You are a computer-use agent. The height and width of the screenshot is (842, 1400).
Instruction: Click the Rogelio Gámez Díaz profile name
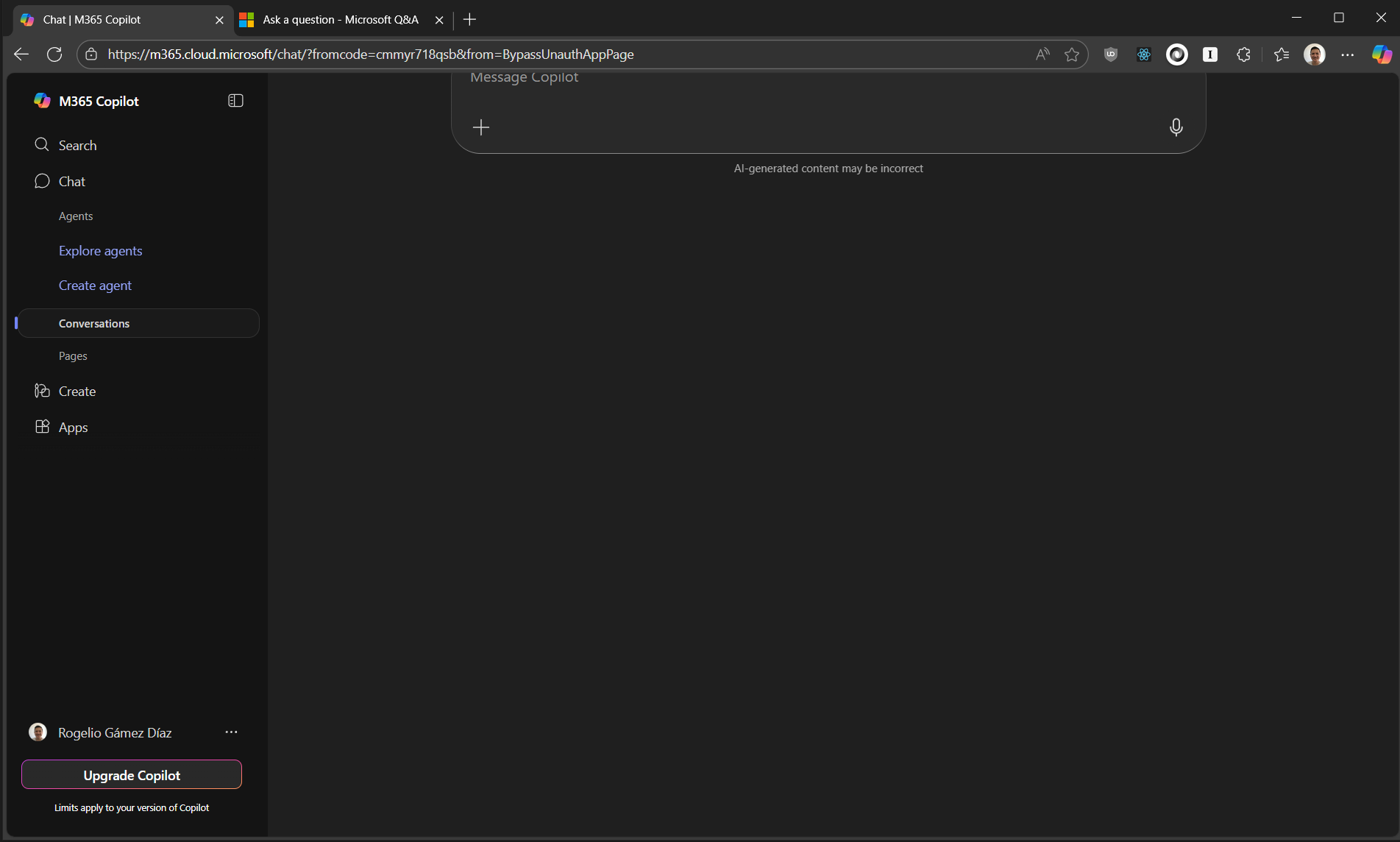[115, 733]
